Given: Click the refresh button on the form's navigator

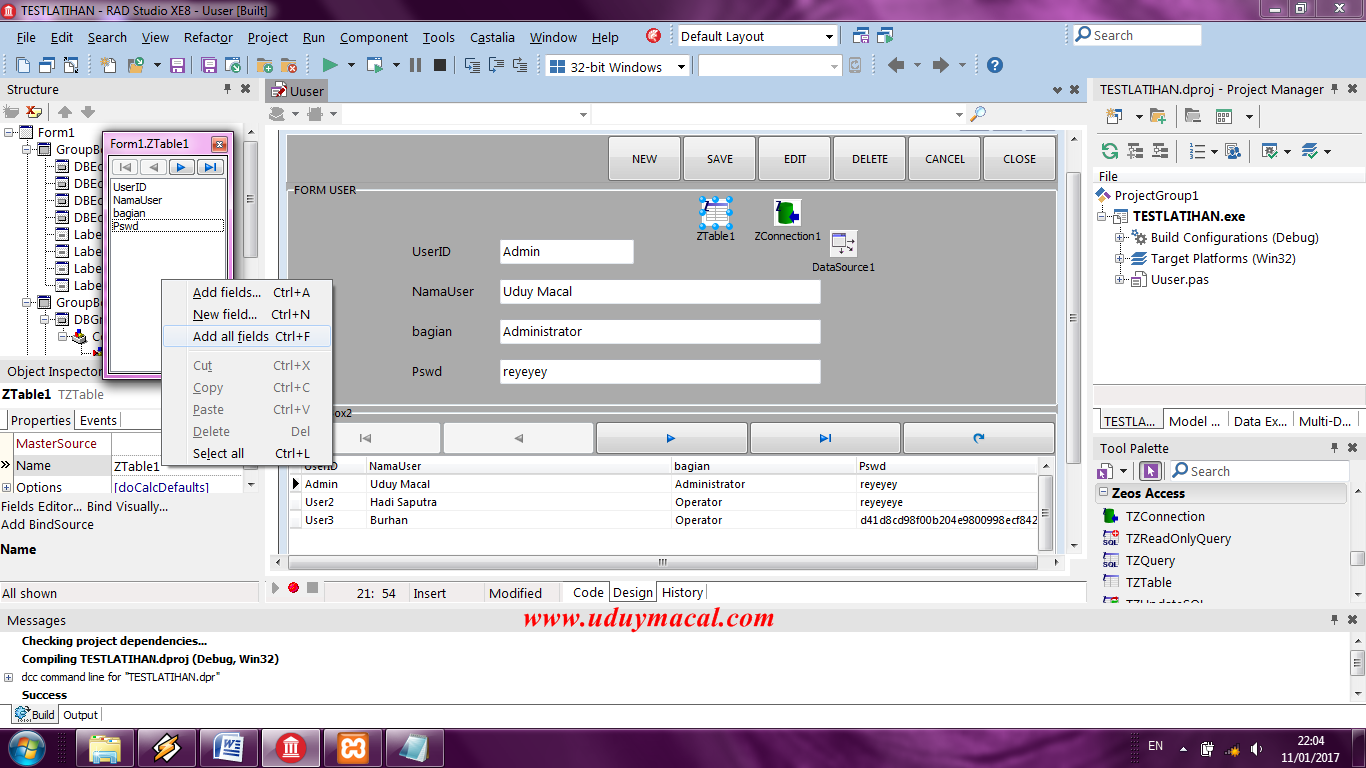Looking at the screenshot, I should [978, 438].
